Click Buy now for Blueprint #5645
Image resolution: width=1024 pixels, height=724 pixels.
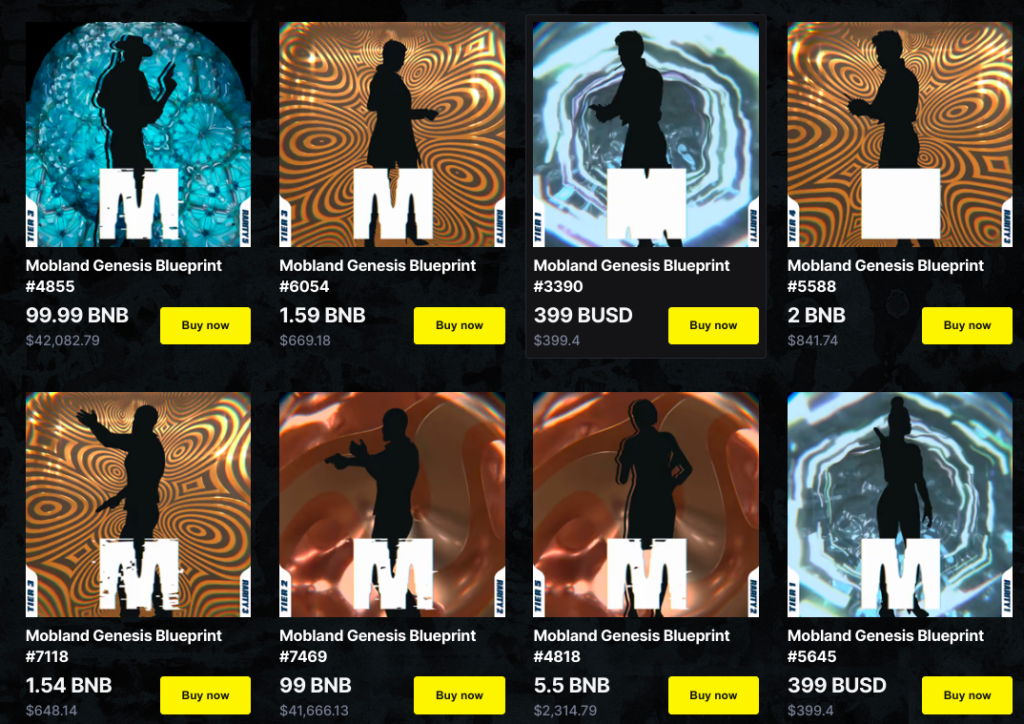coord(967,695)
